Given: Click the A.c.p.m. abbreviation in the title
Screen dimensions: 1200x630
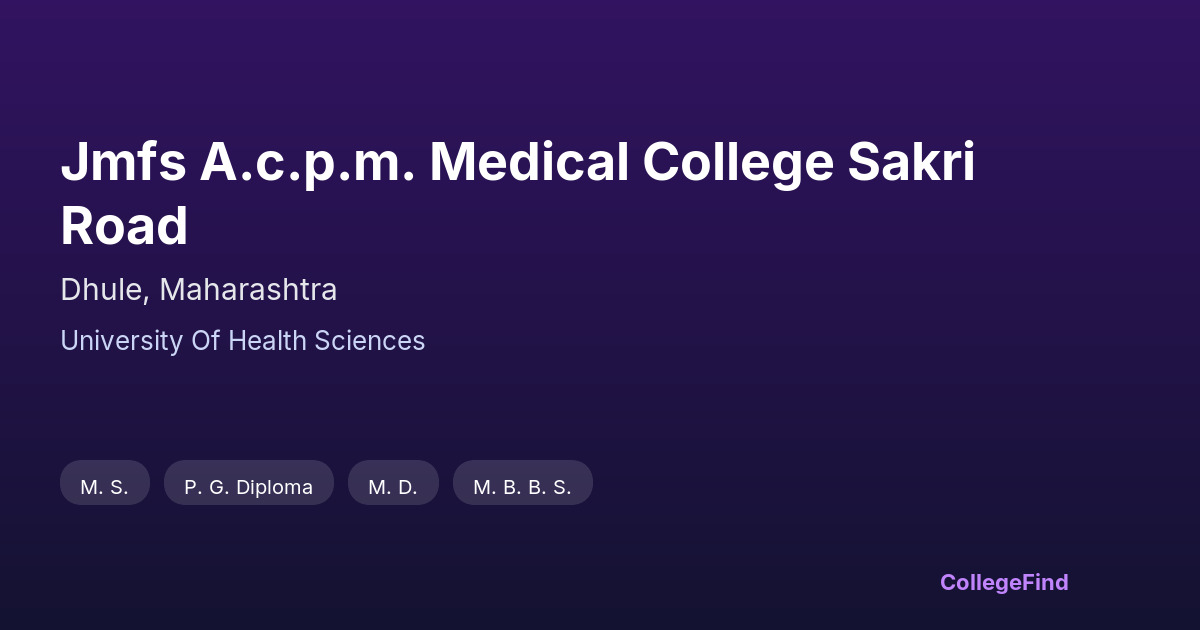Looking at the screenshot, I should [x=307, y=162].
